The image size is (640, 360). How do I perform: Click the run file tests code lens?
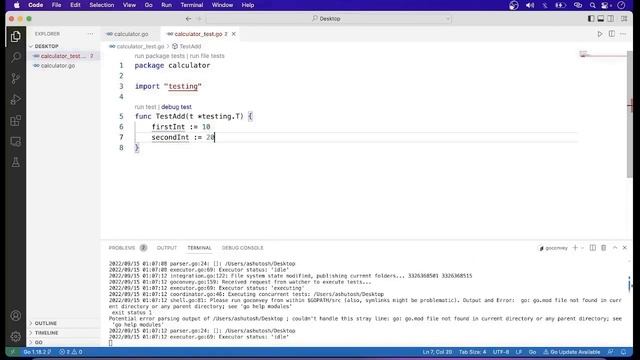(x=207, y=56)
